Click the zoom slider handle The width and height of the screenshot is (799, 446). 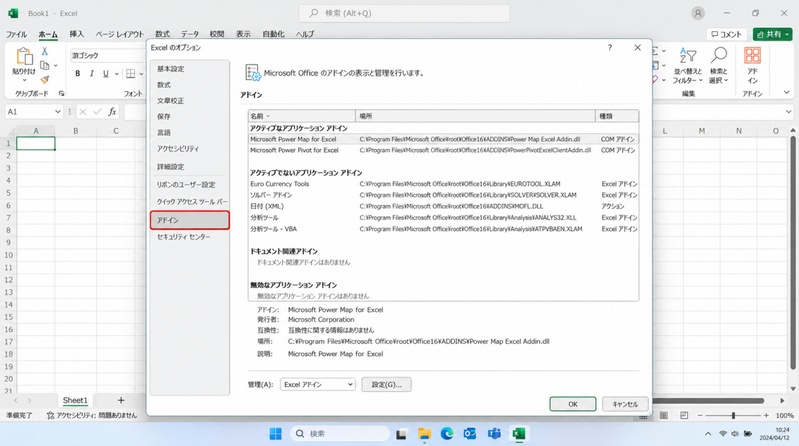[x=733, y=415]
